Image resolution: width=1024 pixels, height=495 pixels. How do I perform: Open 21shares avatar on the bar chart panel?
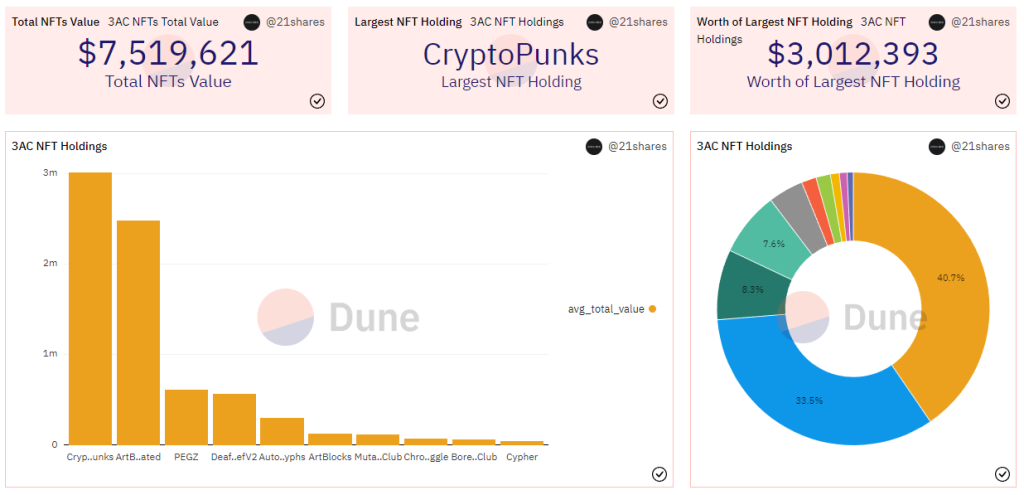(594, 146)
